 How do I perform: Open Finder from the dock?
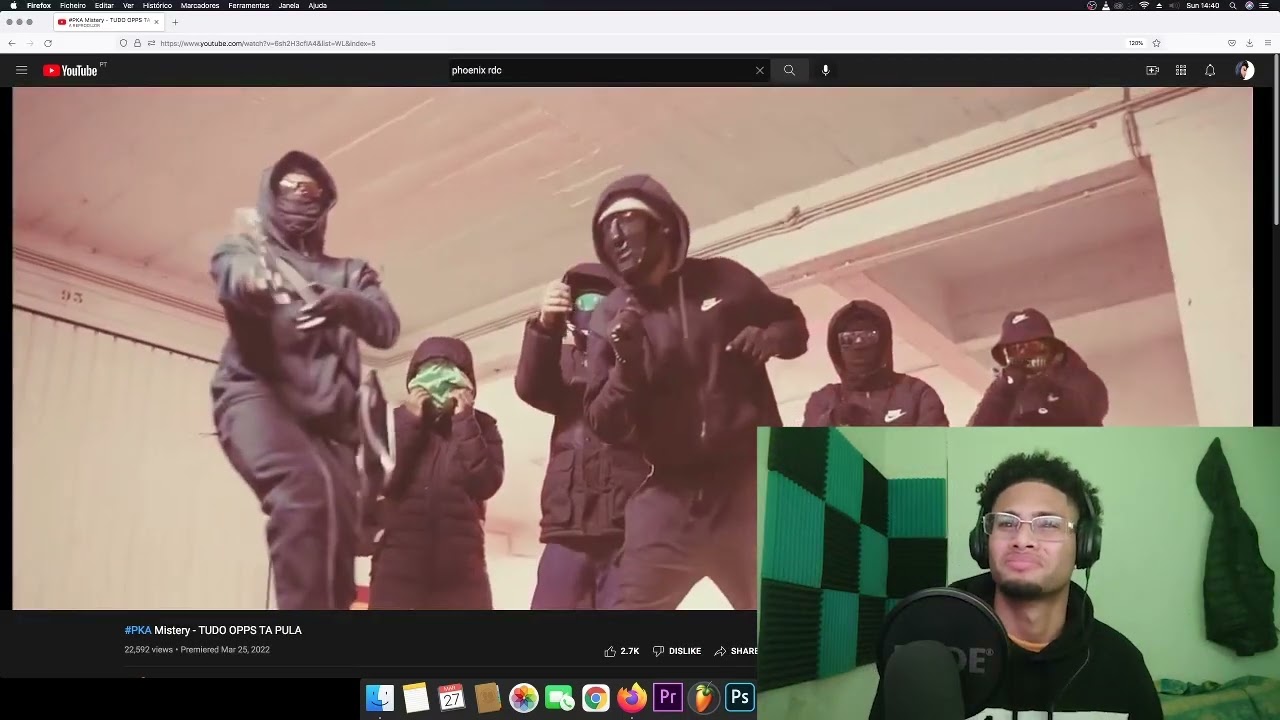point(380,697)
